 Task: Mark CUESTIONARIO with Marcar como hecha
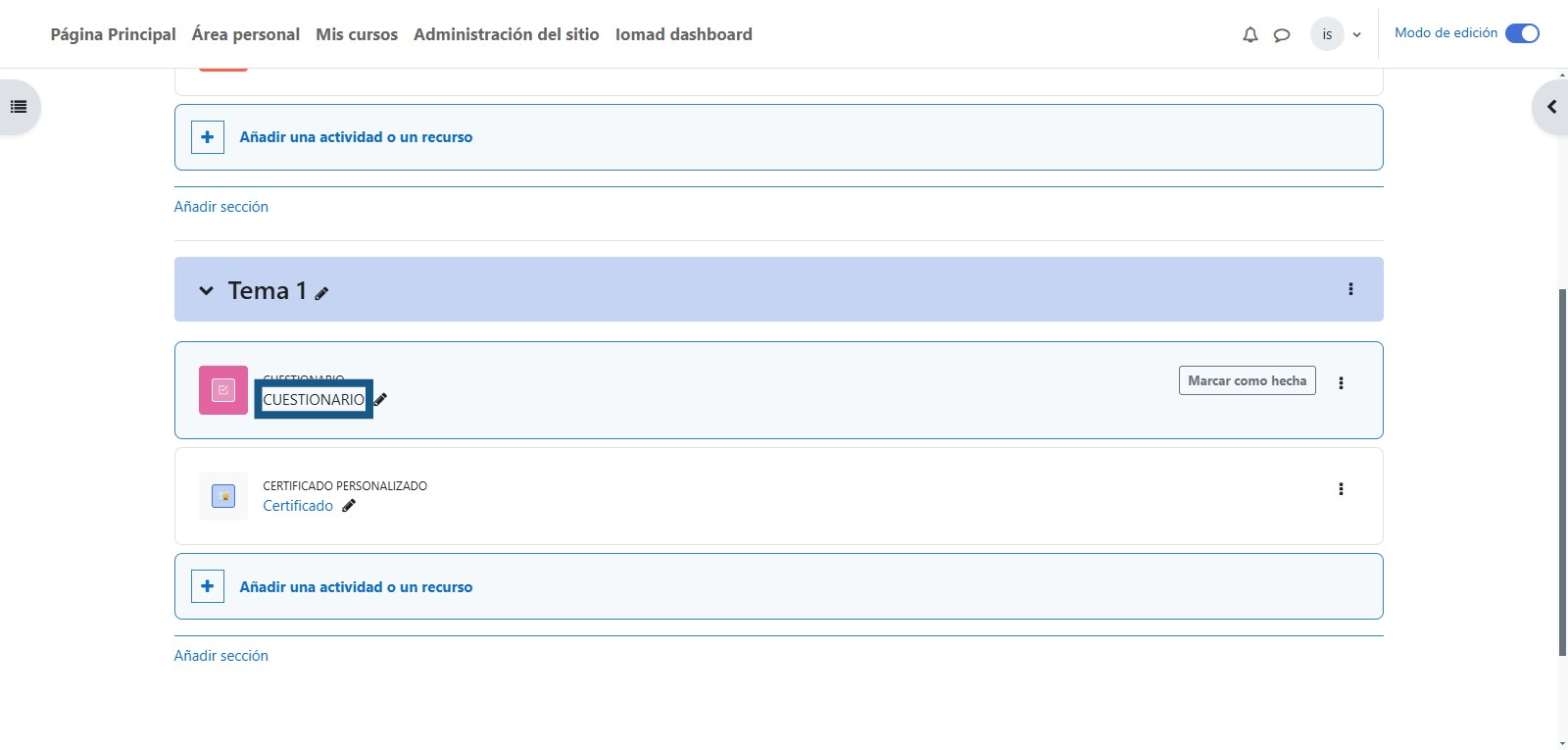[1247, 380]
